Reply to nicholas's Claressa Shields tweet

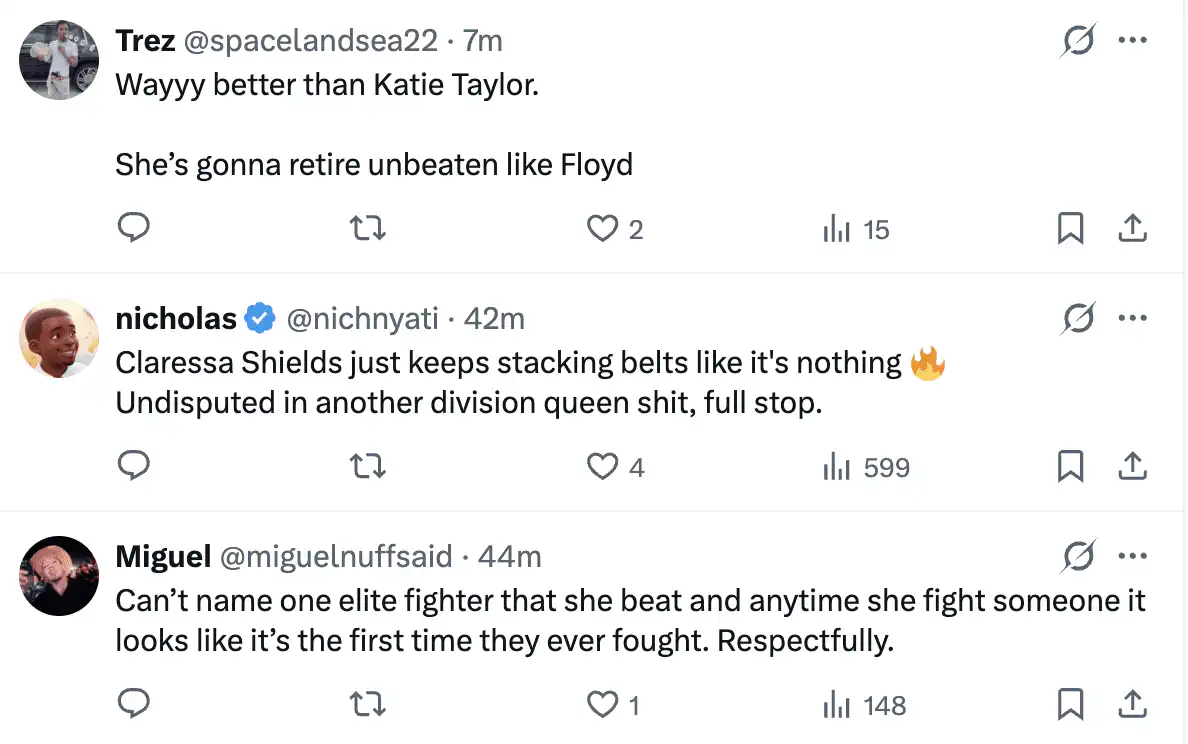[134, 466]
